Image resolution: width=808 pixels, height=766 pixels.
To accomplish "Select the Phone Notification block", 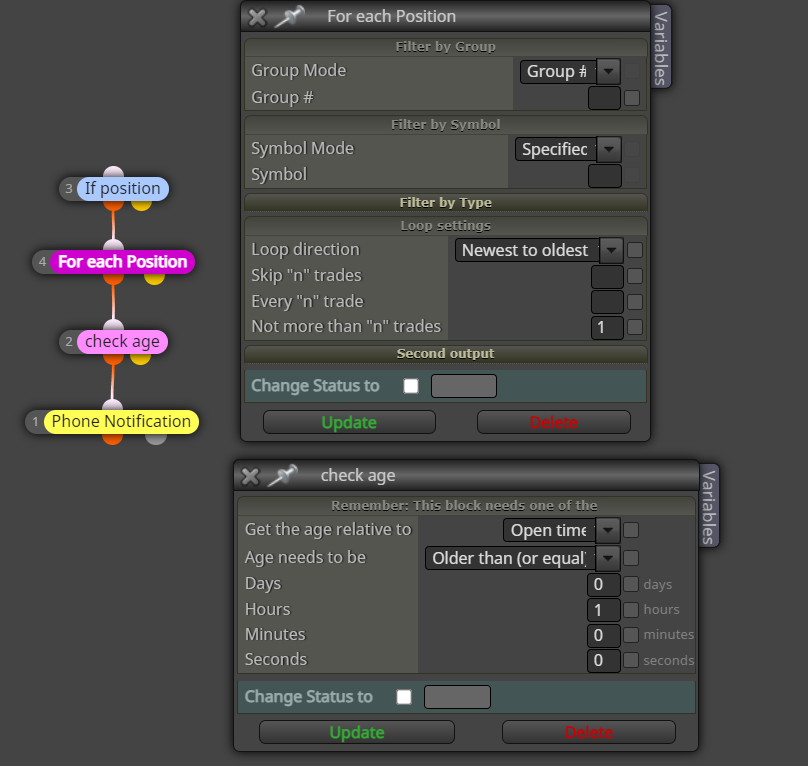I will [x=121, y=422].
